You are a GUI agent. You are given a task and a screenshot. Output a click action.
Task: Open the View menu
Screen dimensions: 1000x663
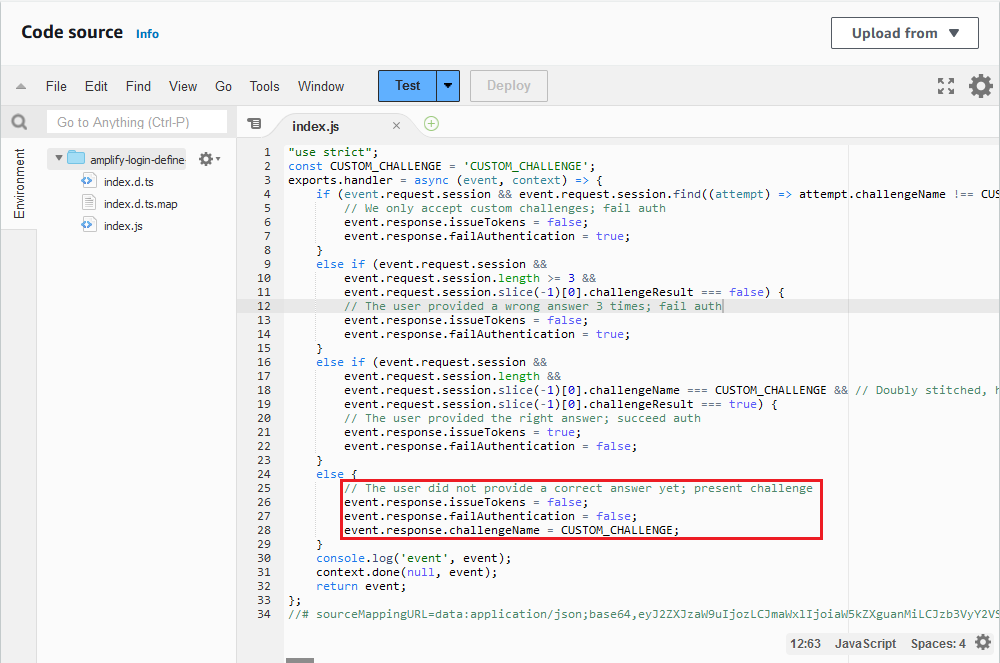tap(183, 86)
